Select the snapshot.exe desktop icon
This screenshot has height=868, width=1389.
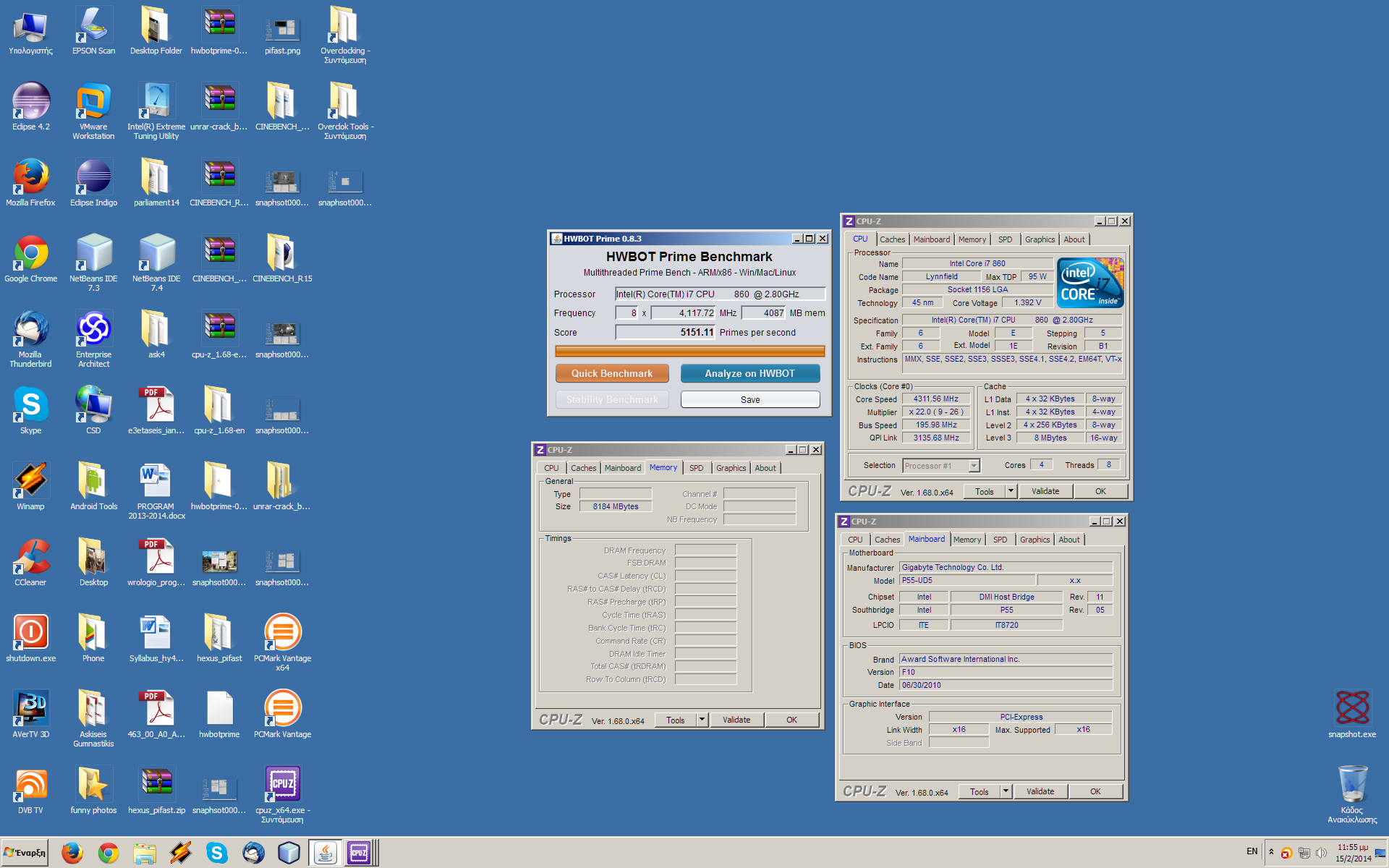click(1352, 715)
